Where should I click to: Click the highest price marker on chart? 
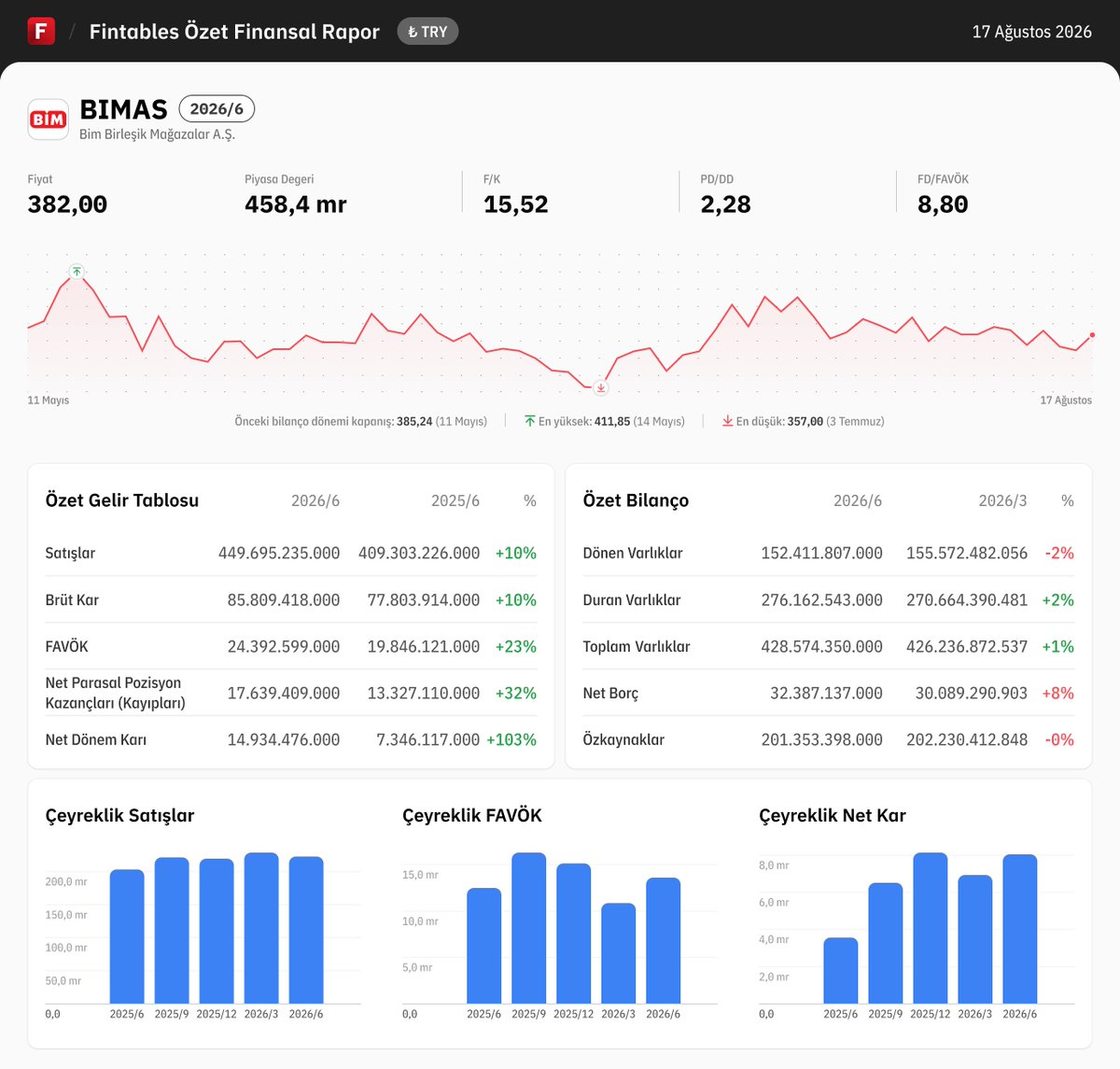click(77, 272)
